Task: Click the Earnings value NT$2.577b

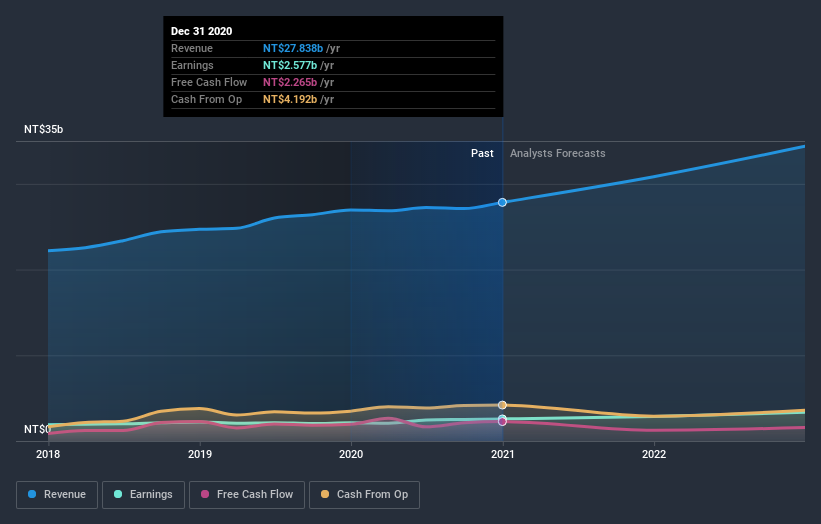Action: click(290, 65)
